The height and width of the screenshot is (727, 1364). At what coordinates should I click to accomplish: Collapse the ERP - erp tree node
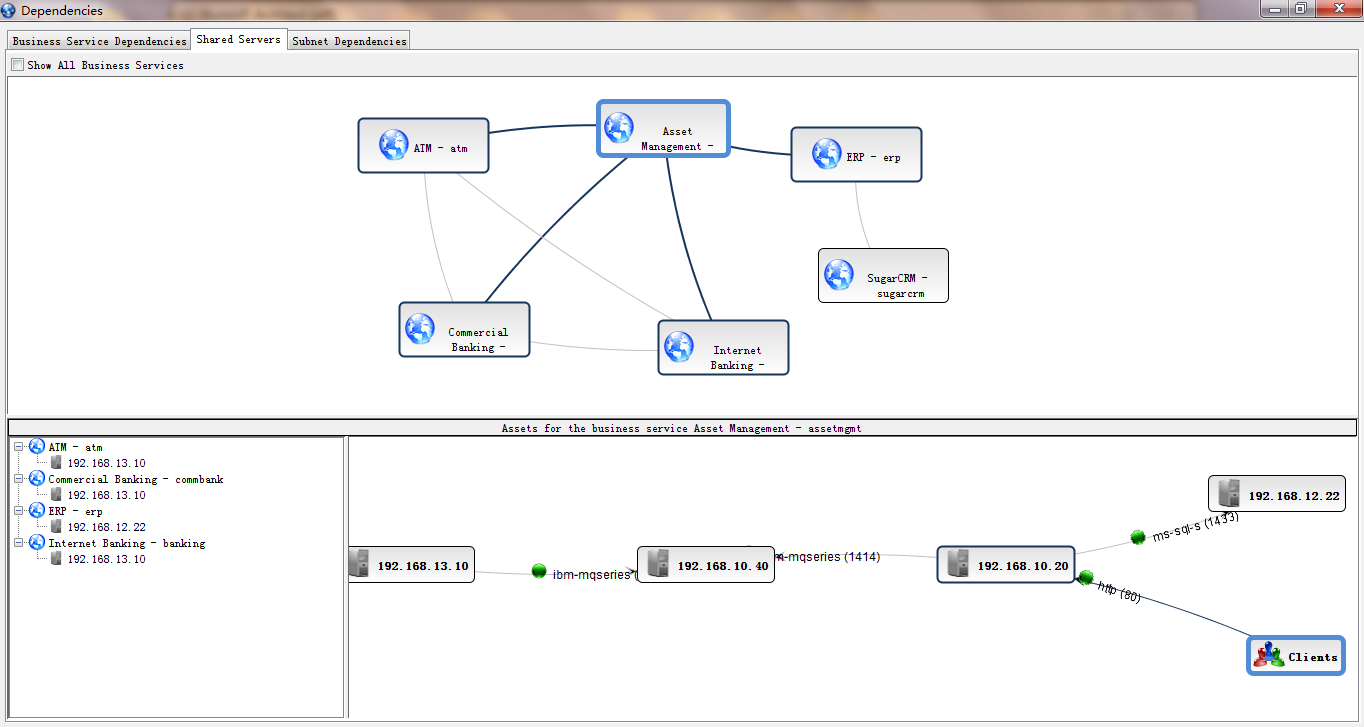(x=19, y=511)
